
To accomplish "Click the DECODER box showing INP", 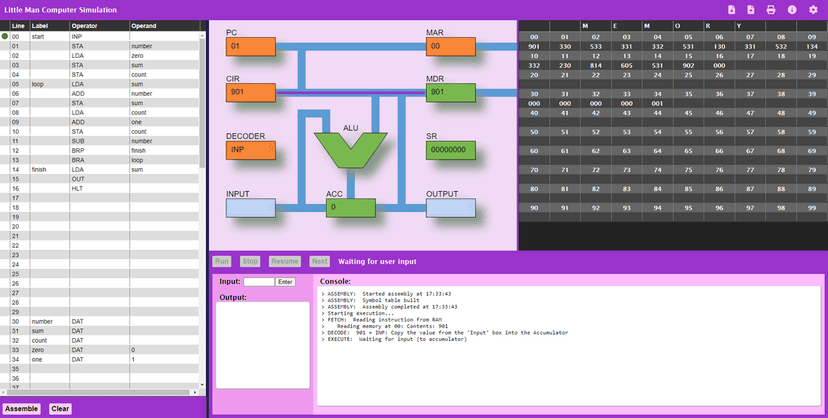I will pos(250,150).
